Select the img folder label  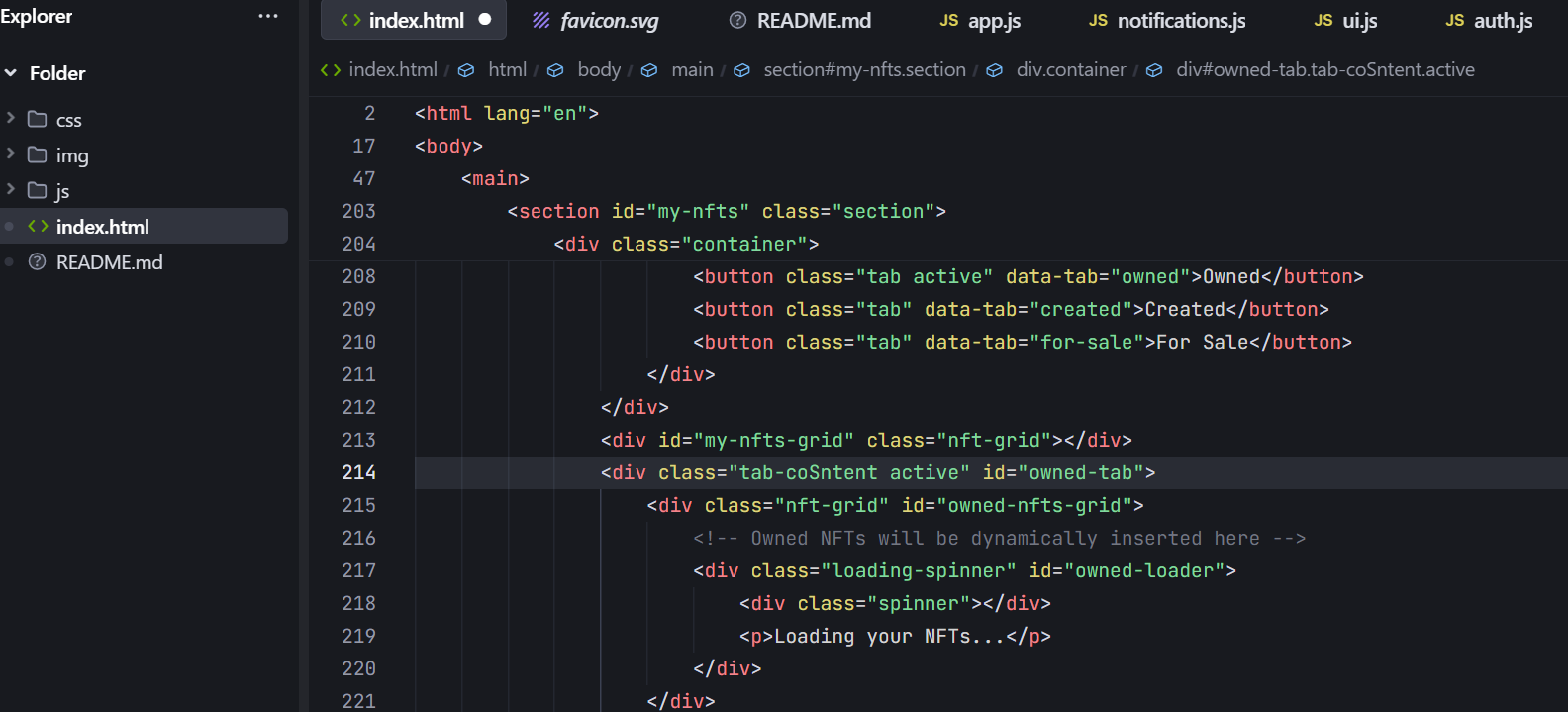click(72, 155)
